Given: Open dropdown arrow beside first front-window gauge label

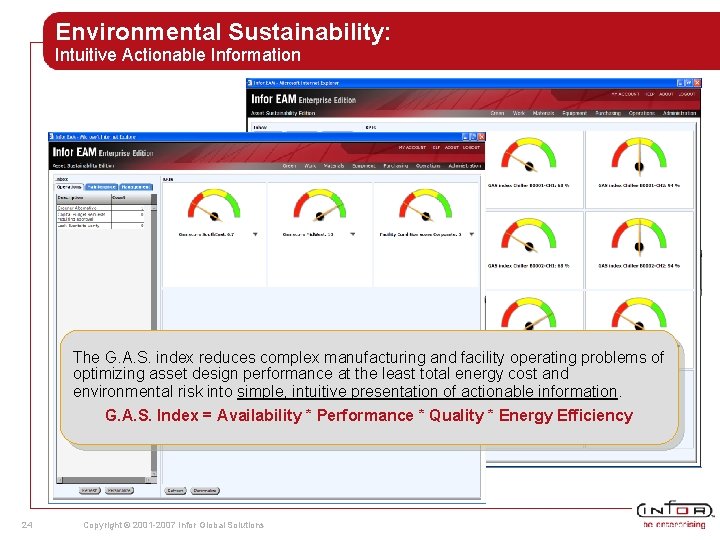Looking at the screenshot, I should click(x=255, y=234).
